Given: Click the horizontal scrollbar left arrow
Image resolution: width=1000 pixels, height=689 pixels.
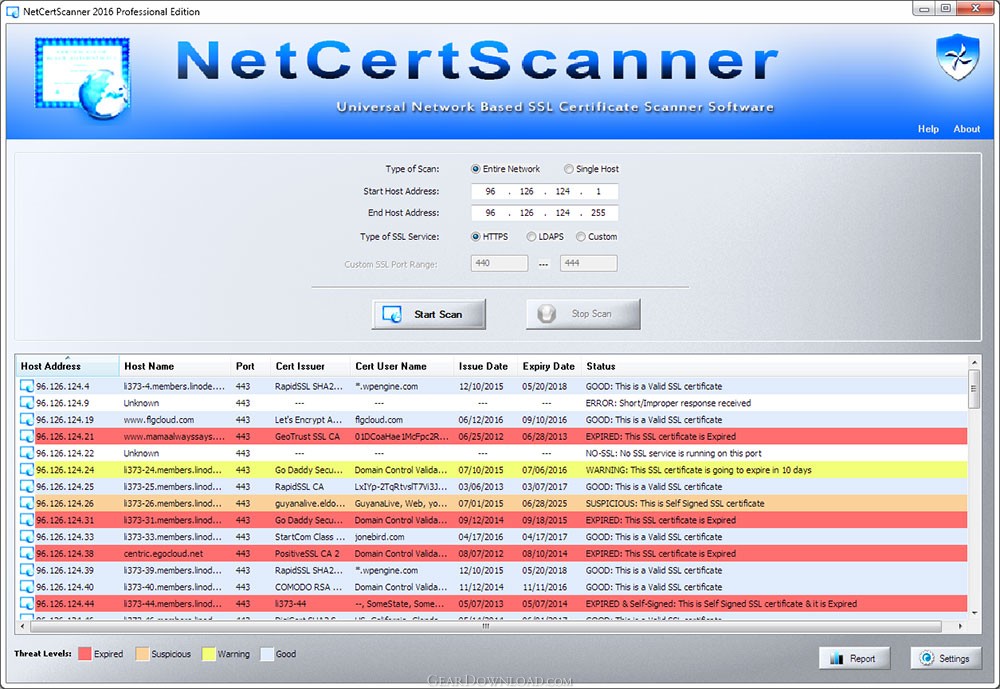Looking at the screenshot, I should coord(23,626).
